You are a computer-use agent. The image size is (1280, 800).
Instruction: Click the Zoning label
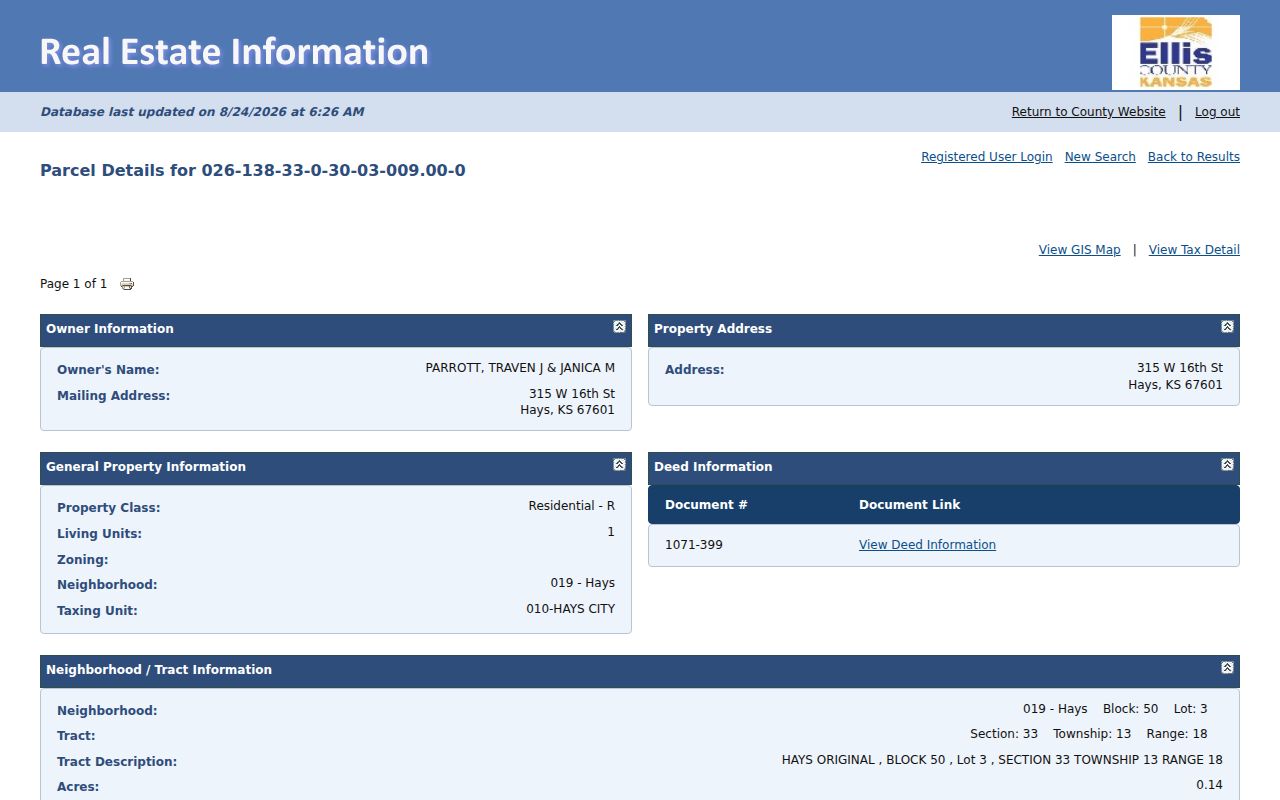pos(82,560)
